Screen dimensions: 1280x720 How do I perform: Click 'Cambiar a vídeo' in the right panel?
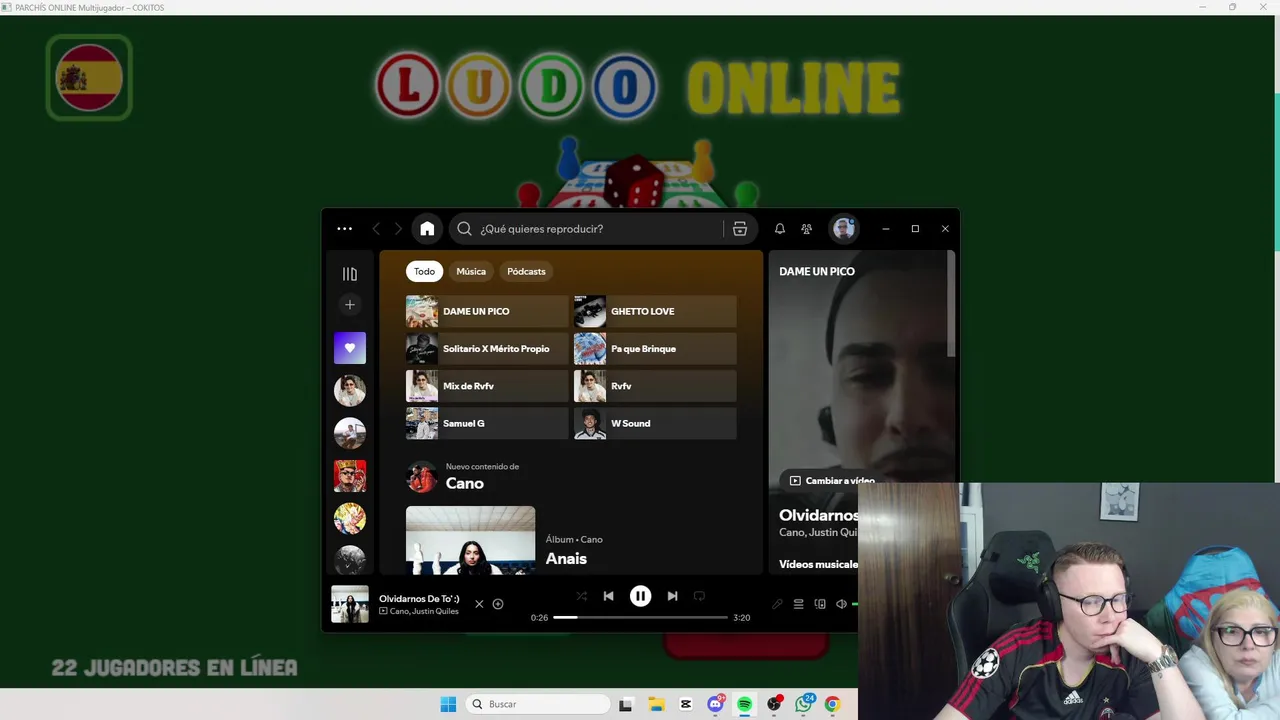(x=832, y=480)
